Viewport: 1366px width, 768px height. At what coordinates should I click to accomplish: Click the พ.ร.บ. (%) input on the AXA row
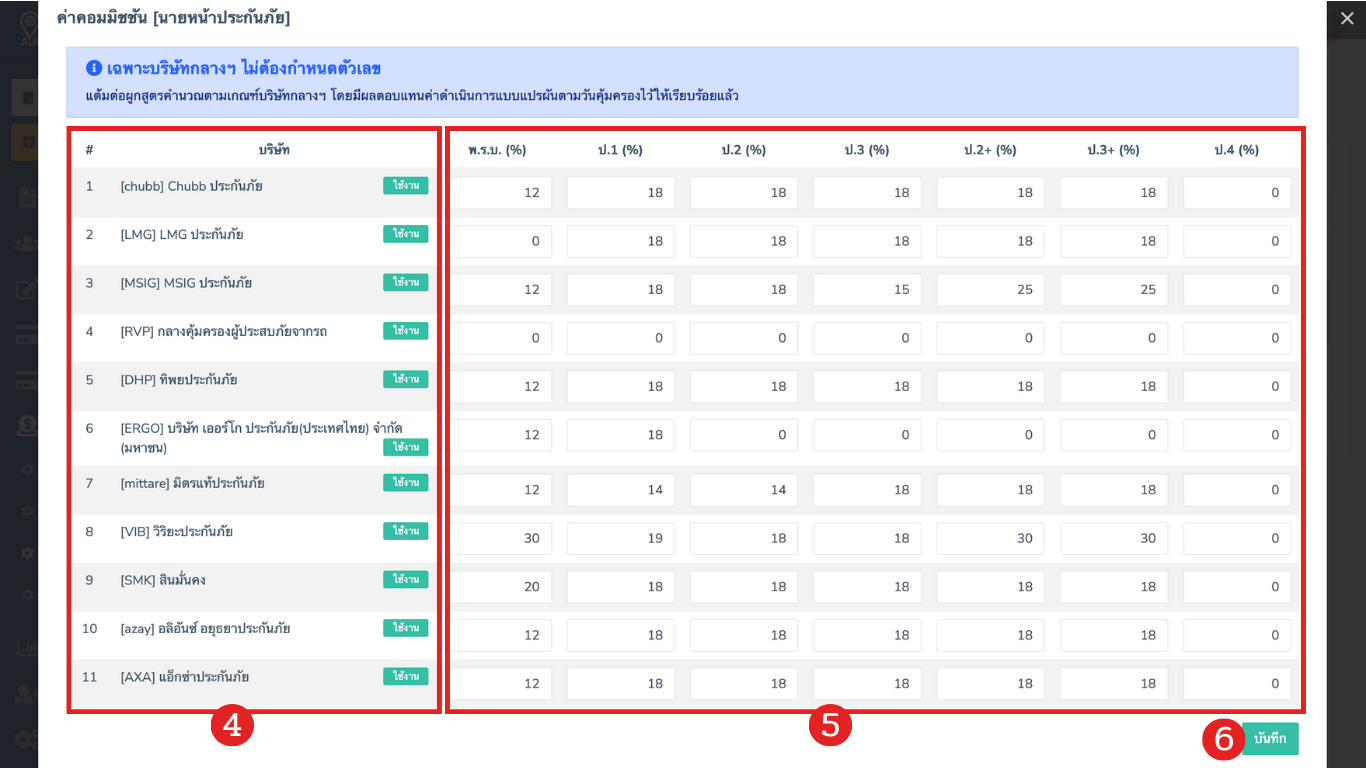[500, 684]
